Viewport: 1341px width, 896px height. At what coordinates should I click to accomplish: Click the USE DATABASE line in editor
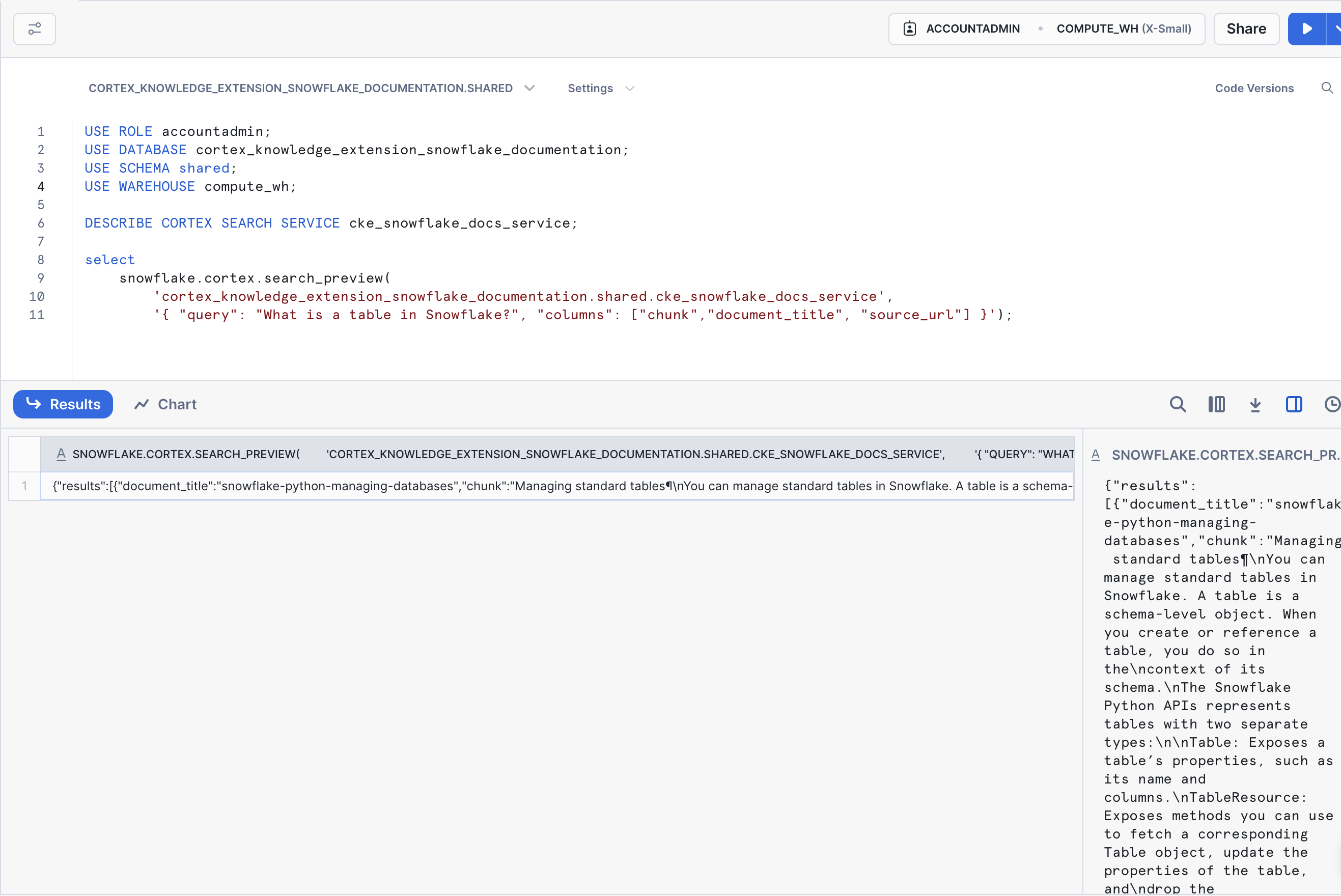tap(356, 150)
